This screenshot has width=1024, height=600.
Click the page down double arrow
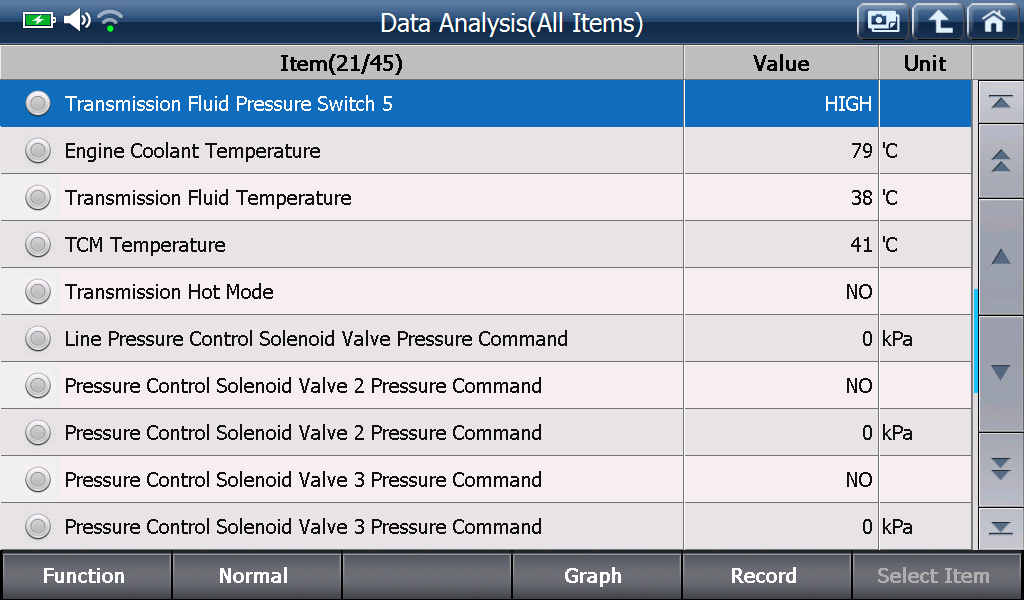coord(1000,469)
